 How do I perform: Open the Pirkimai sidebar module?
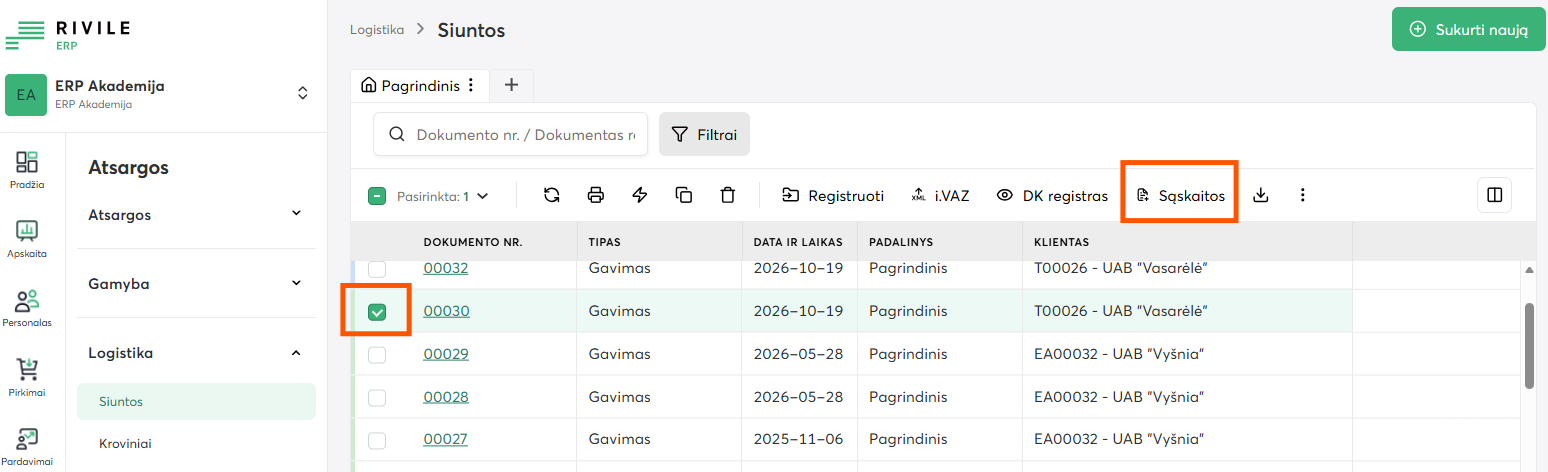click(27, 378)
